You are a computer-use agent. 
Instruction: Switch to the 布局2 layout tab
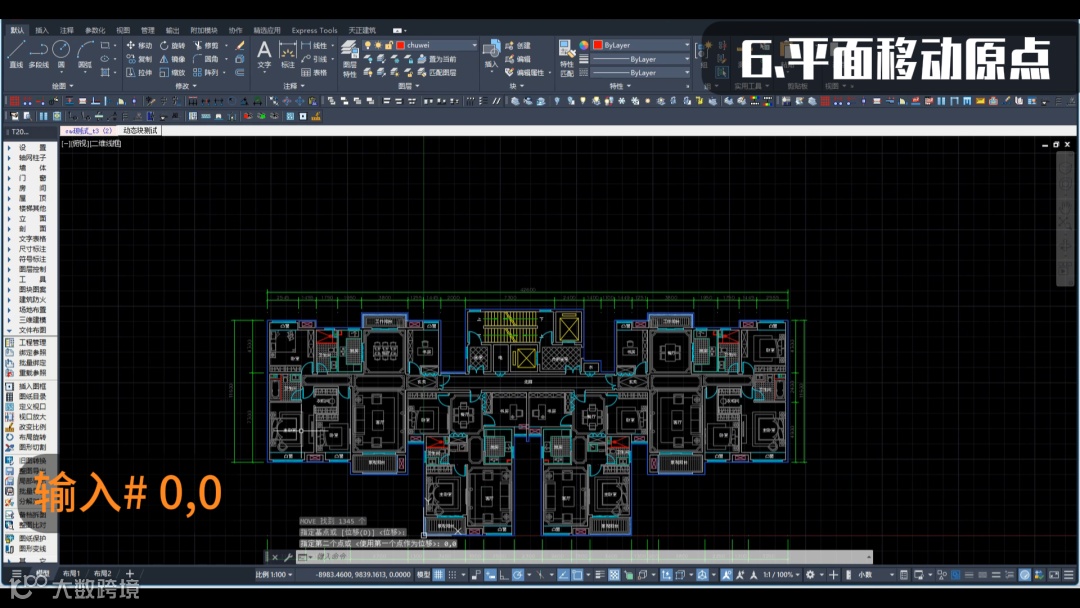[103, 574]
